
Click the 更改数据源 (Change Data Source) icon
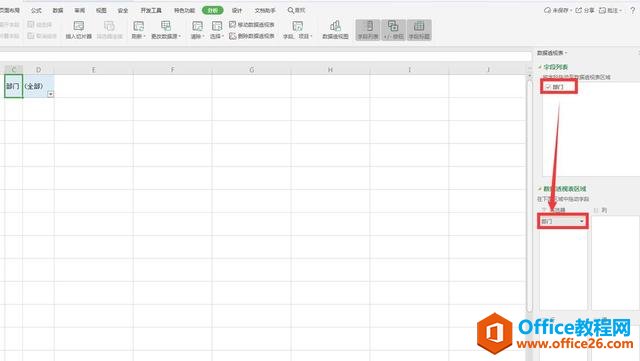click(166, 26)
